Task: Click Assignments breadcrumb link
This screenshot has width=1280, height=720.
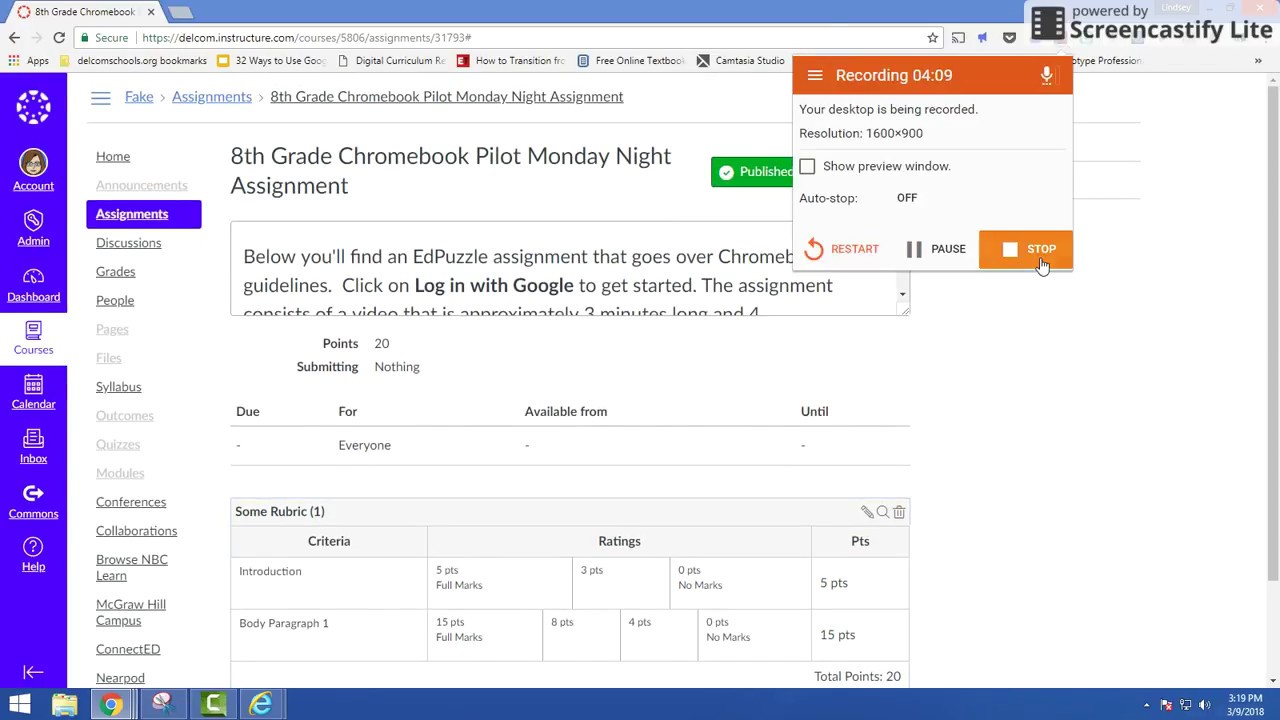Action: click(x=212, y=97)
